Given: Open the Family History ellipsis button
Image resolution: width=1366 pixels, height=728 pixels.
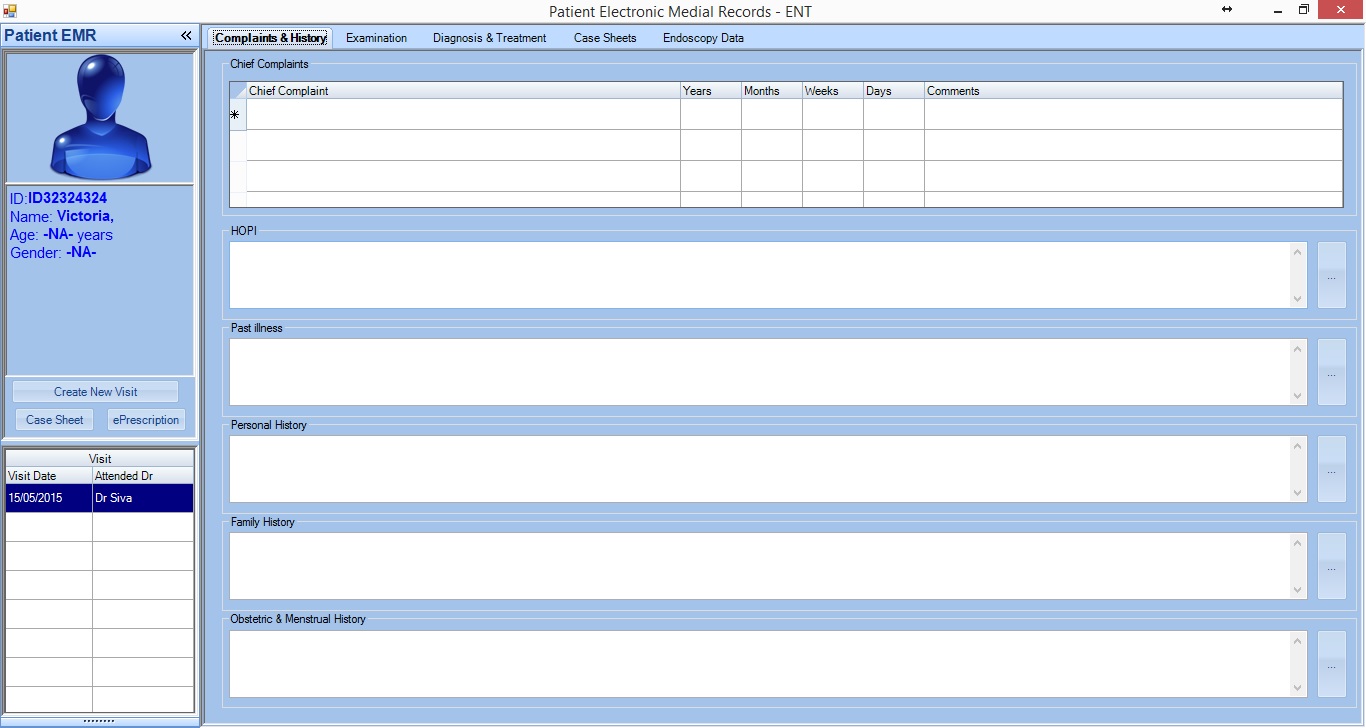Looking at the screenshot, I should point(1331,567).
